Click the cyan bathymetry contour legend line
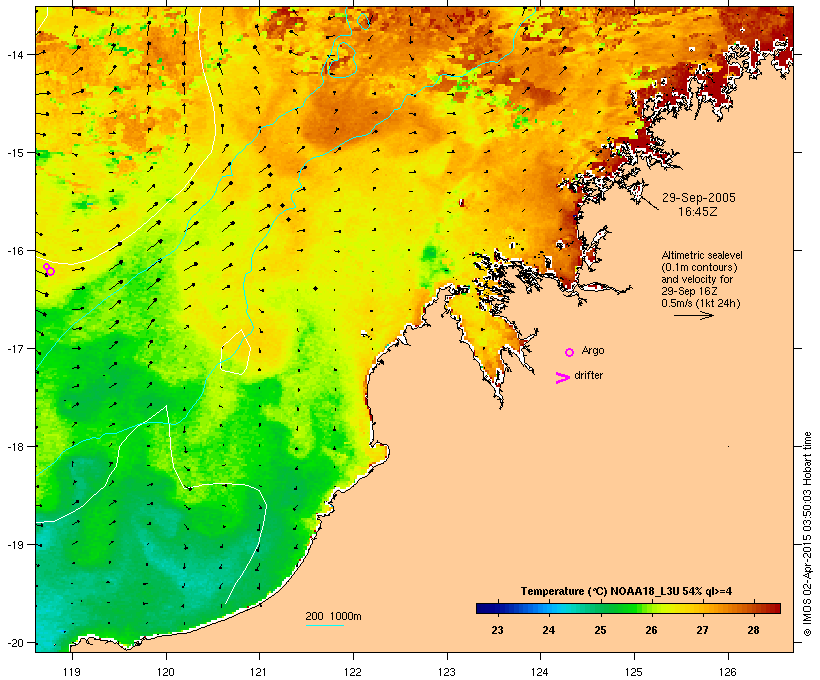820x680 pixels. pyautogui.click(x=325, y=626)
